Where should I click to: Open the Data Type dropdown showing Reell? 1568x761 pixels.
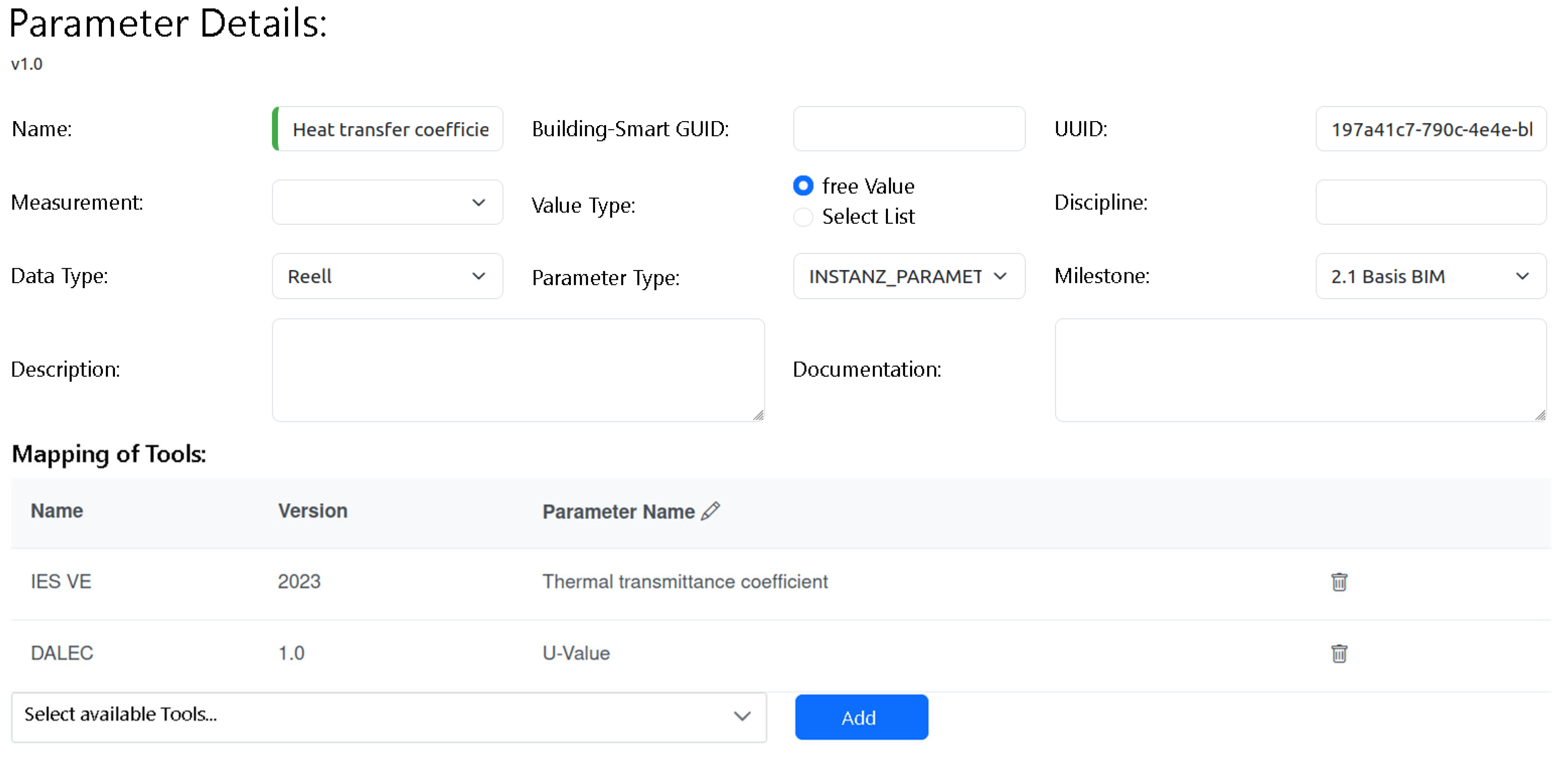(x=387, y=276)
